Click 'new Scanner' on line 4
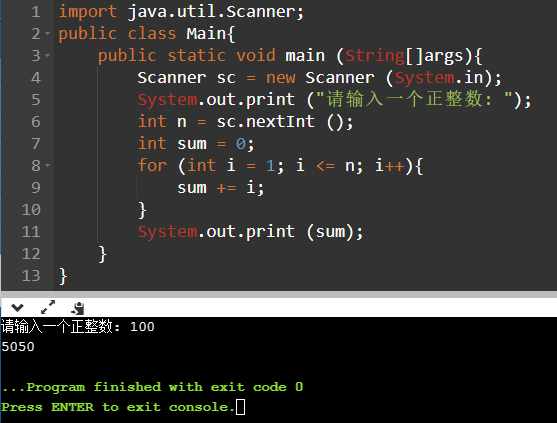Image resolution: width=557 pixels, height=423 pixels. pos(320,78)
